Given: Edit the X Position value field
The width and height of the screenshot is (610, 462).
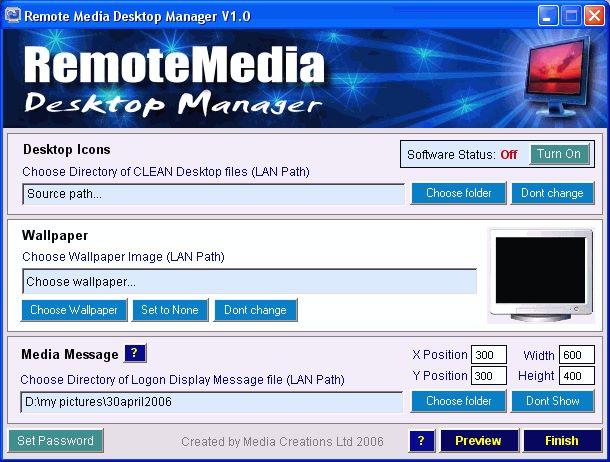Looking at the screenshot, I should (x=489, y=355).
